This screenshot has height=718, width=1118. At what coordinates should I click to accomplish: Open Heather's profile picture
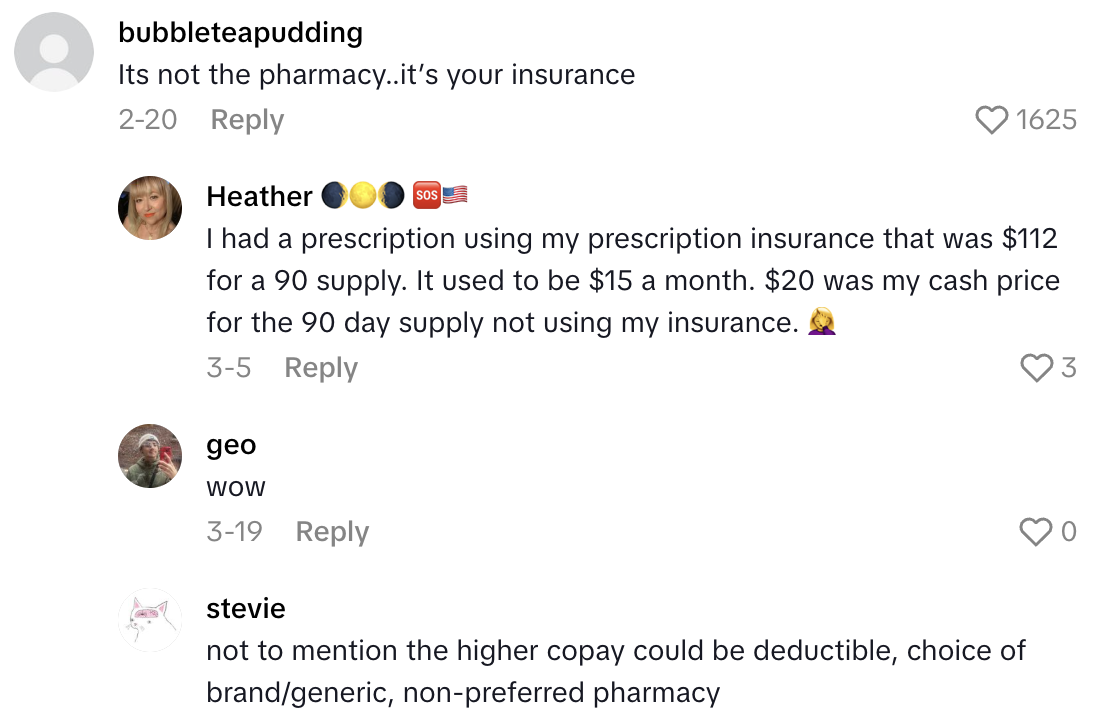click(x=150, y=209)
